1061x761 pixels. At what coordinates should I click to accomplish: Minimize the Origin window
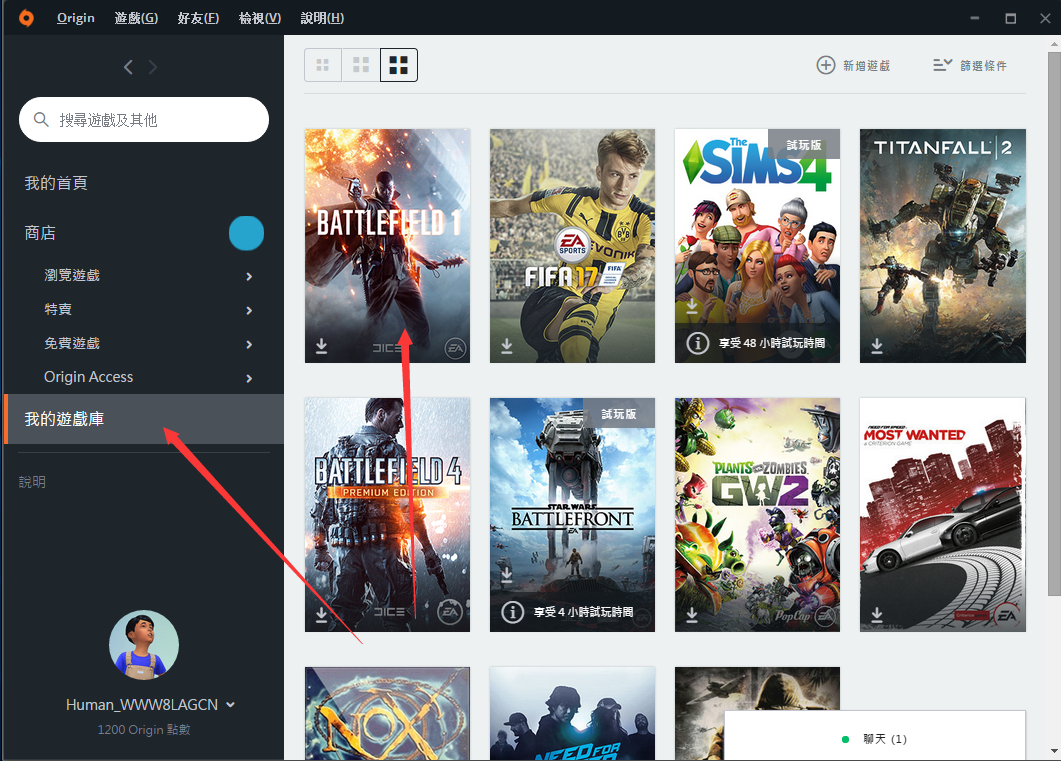coord(975,18)
